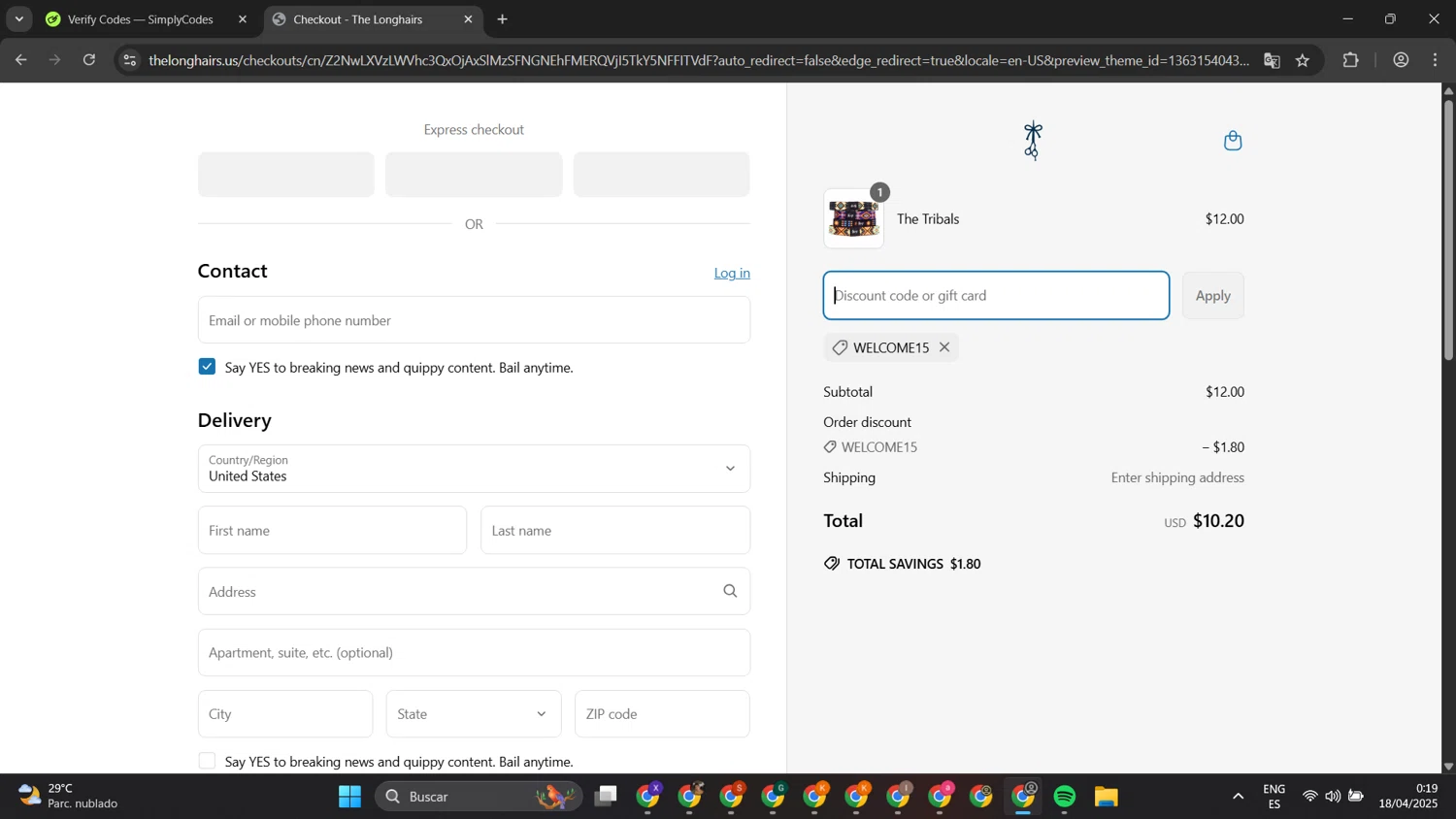Image resolution: width=1456 pixels, height=819 pixels.
Task: Click the Apply discount button
Action: (1212, 296)
